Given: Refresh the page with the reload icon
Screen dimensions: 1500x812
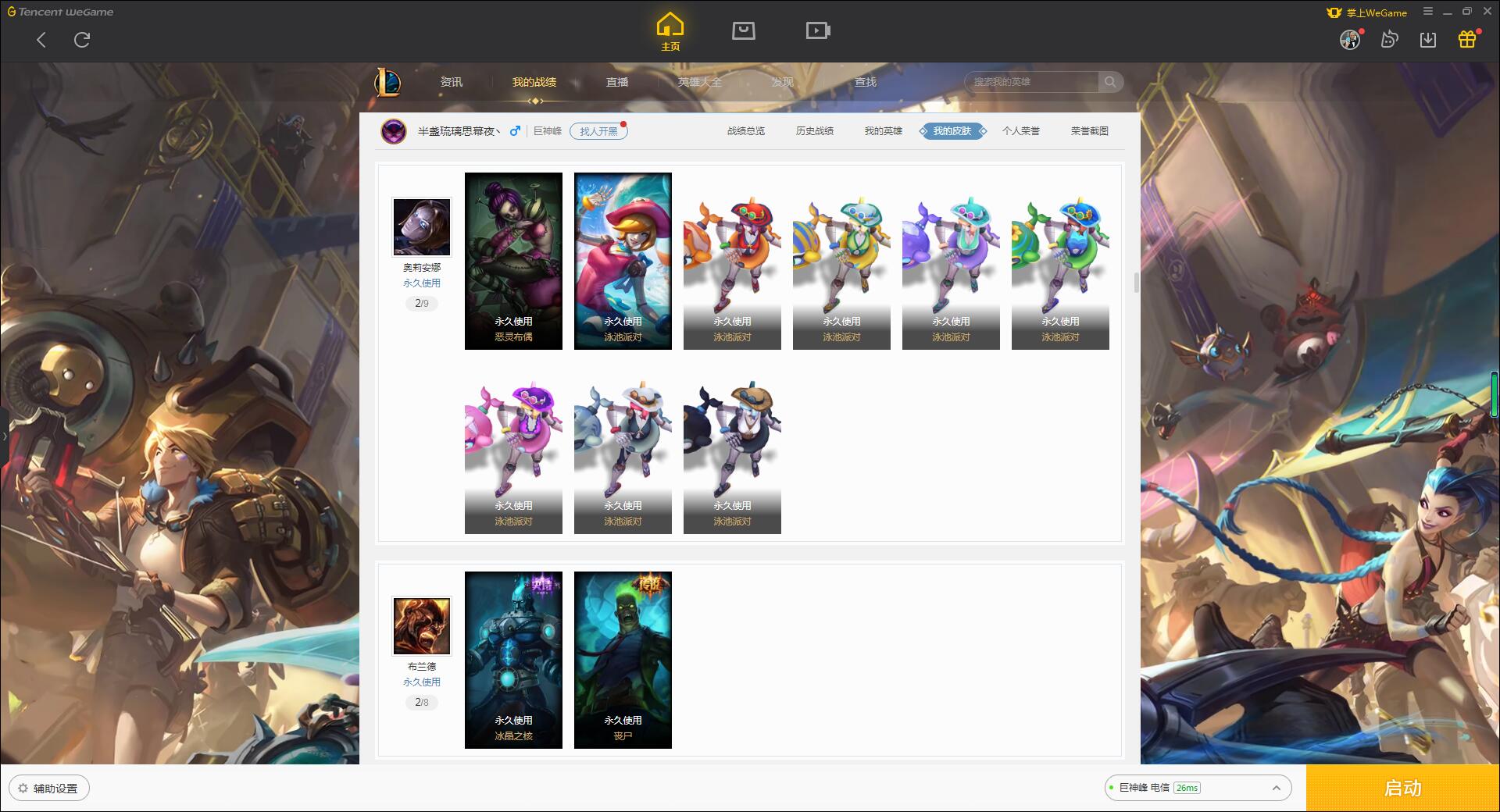Looking at the screenshot, I should click(82, 40).
